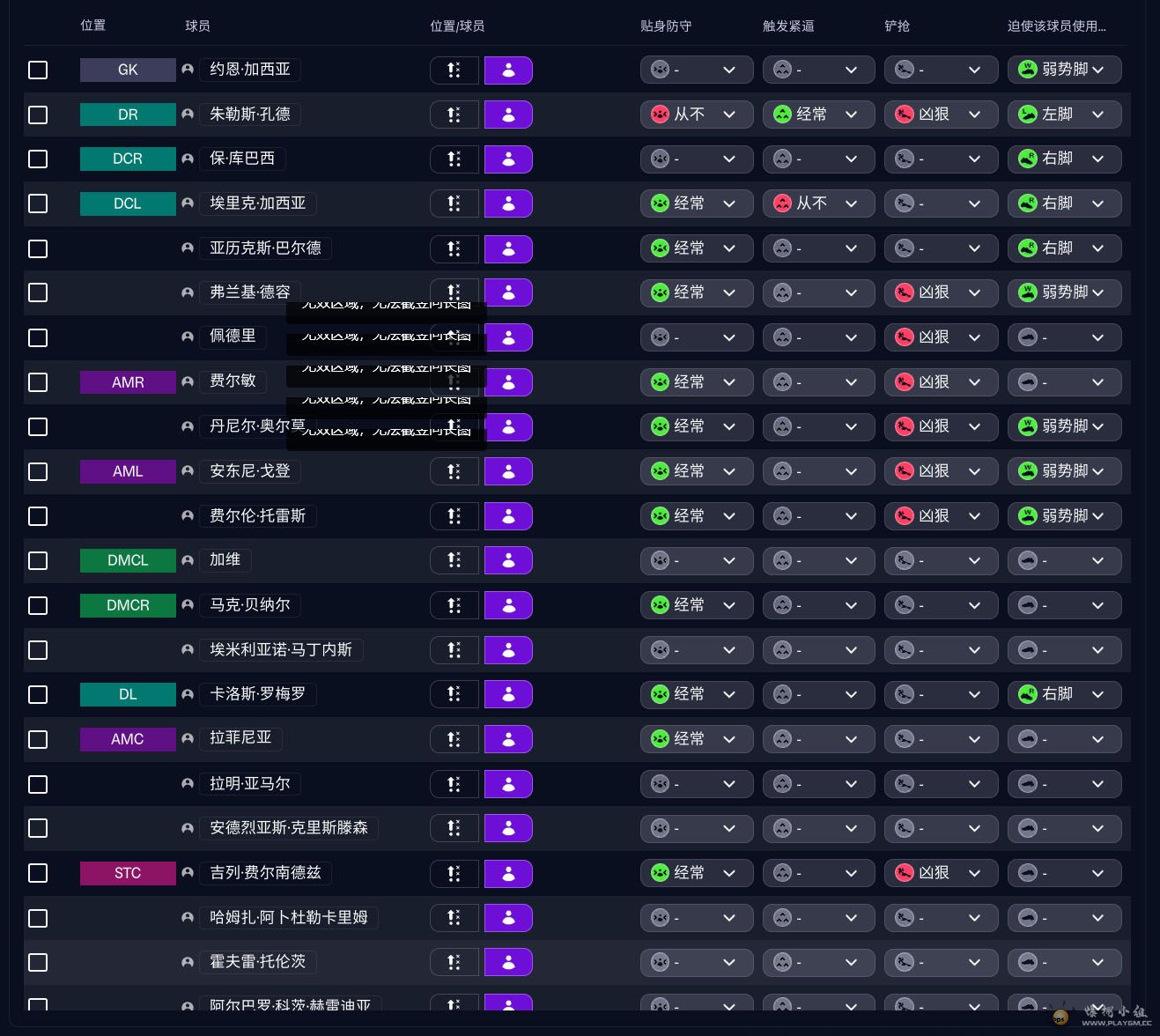This screenshot has width=1160, height=1036.
Task: Open trigger press dropdown for 拉明·亚马尔
Action: pos(819,784)
